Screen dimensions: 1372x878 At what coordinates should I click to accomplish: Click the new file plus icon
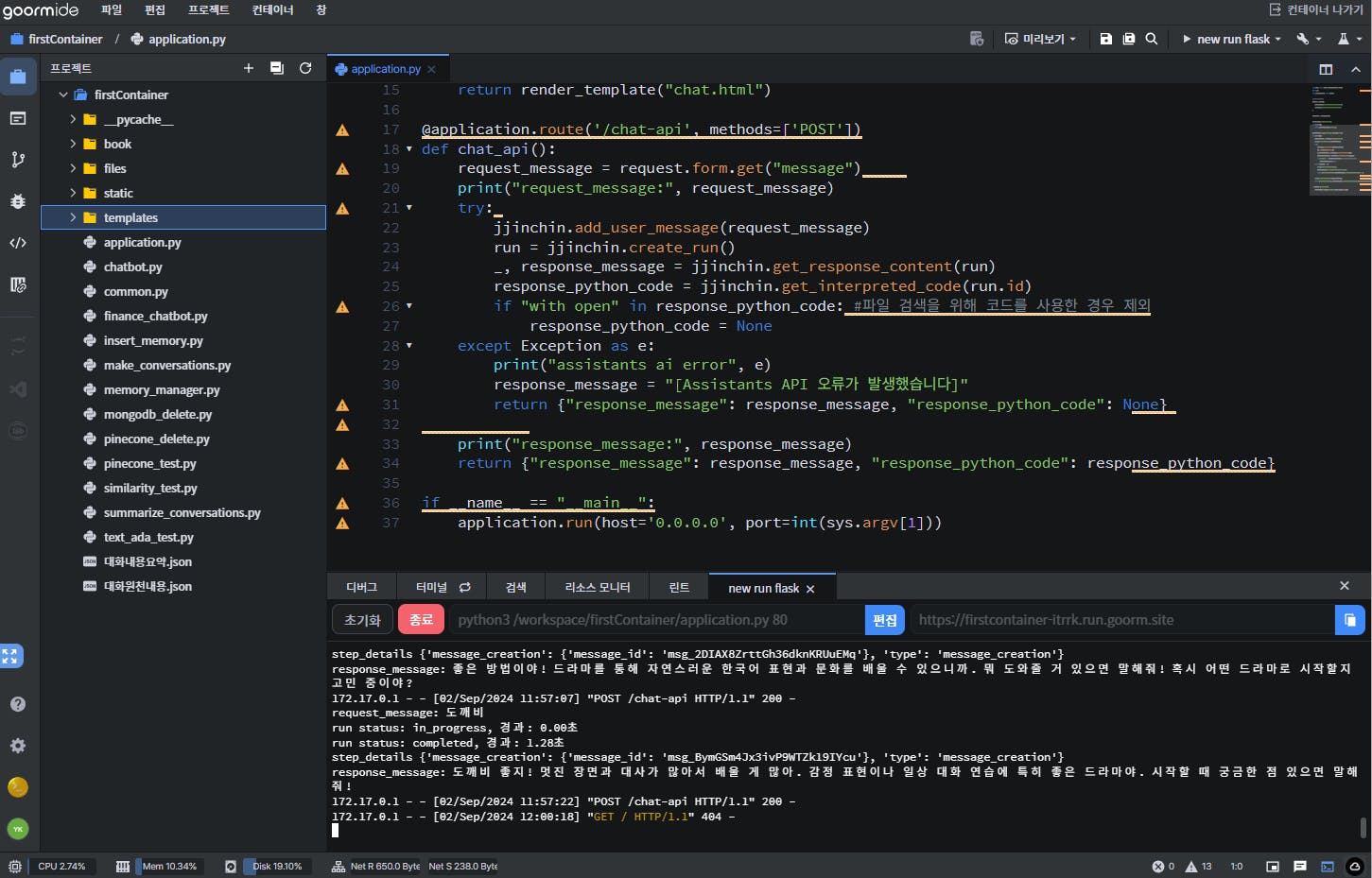click(x=249, y=68)
